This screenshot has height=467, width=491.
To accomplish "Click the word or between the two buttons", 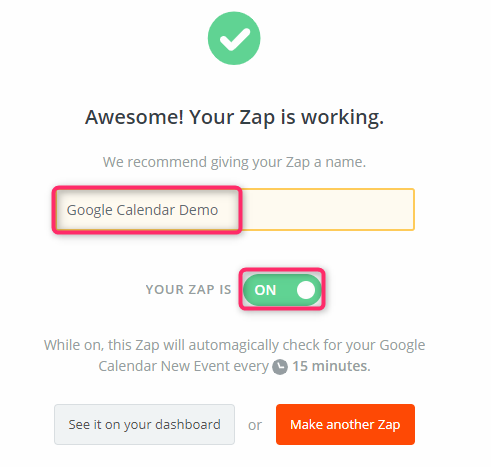I will point(255,425).
